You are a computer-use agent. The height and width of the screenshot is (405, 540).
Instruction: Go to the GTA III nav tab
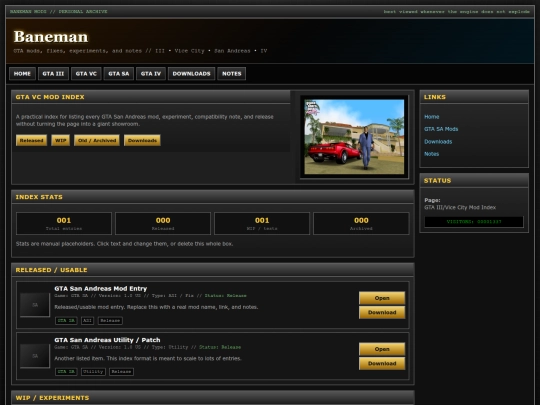(x=53, y=74)
